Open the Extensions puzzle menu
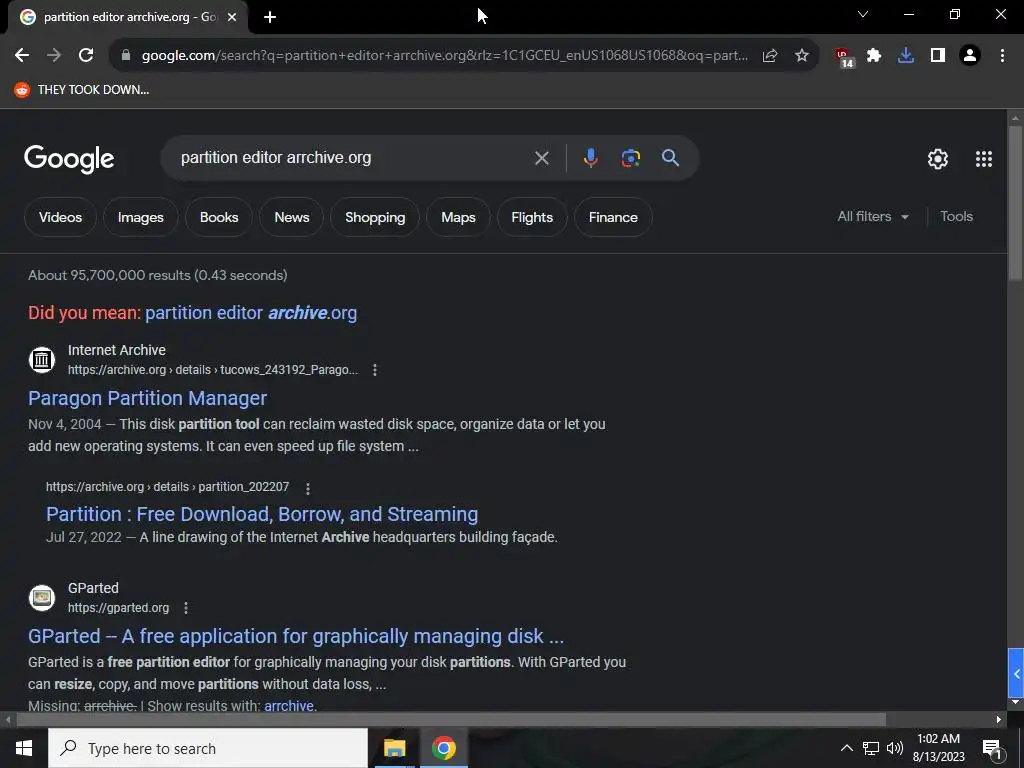The width and height of the screenshot is (1024, 768). pos(874,56)
